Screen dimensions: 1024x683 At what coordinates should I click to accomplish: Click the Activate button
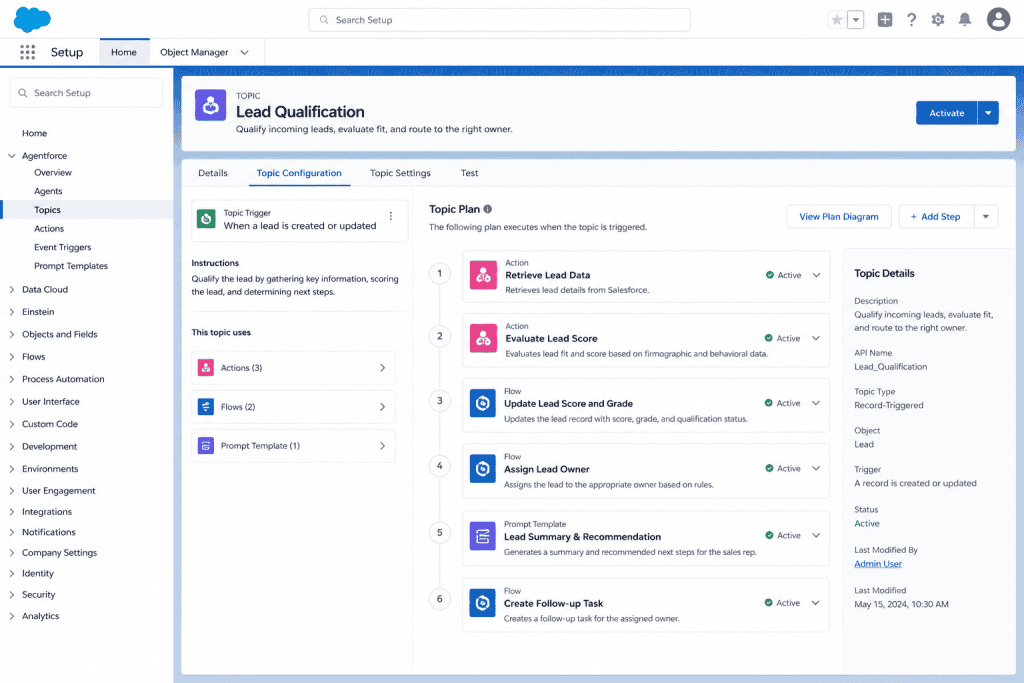point(947,113)
